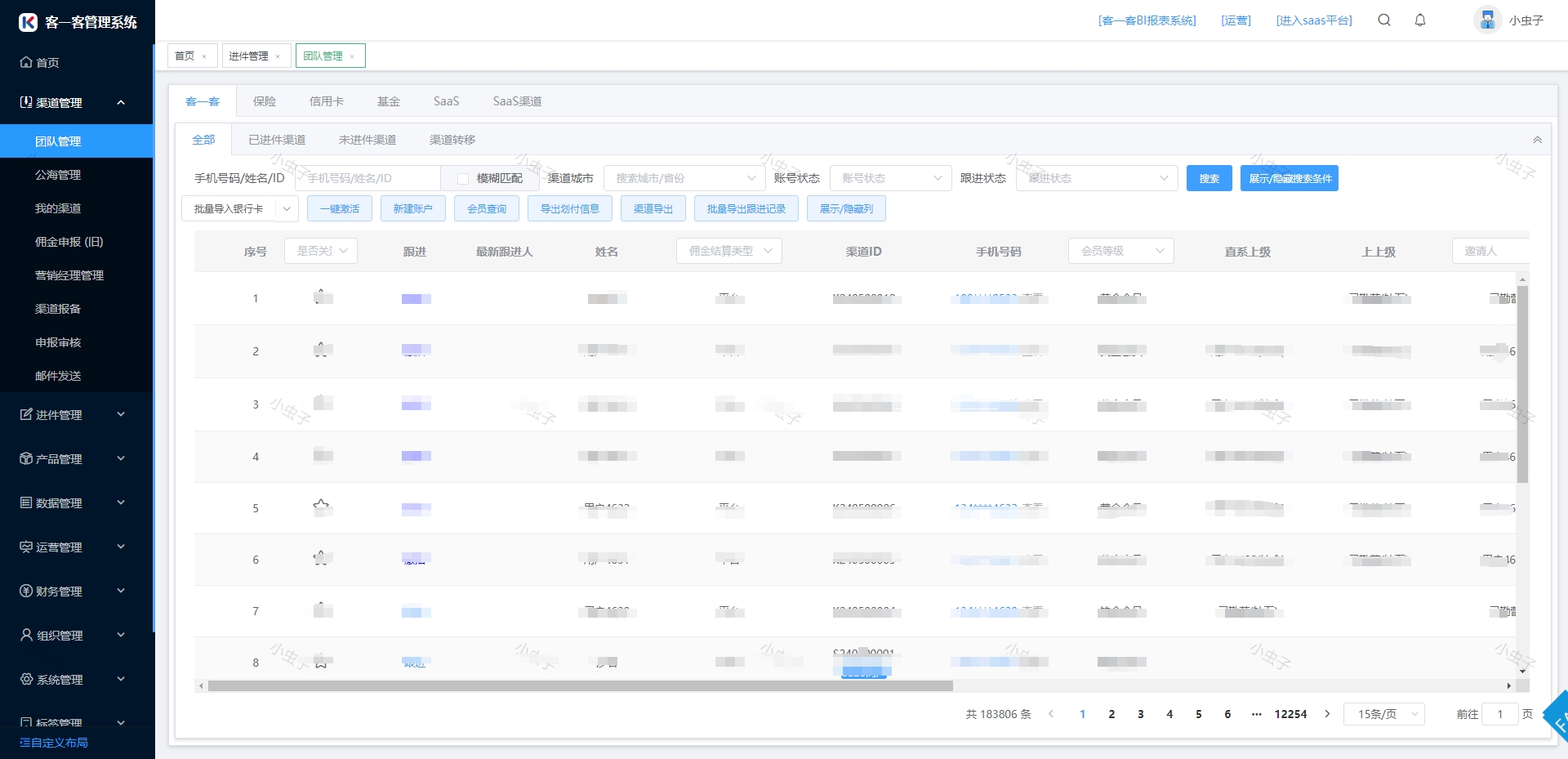Image resolution: width=1568 pixels, height=759 pixels.
Task: Focus the 手机号码/姓名/ID input field
Action: 367,178
